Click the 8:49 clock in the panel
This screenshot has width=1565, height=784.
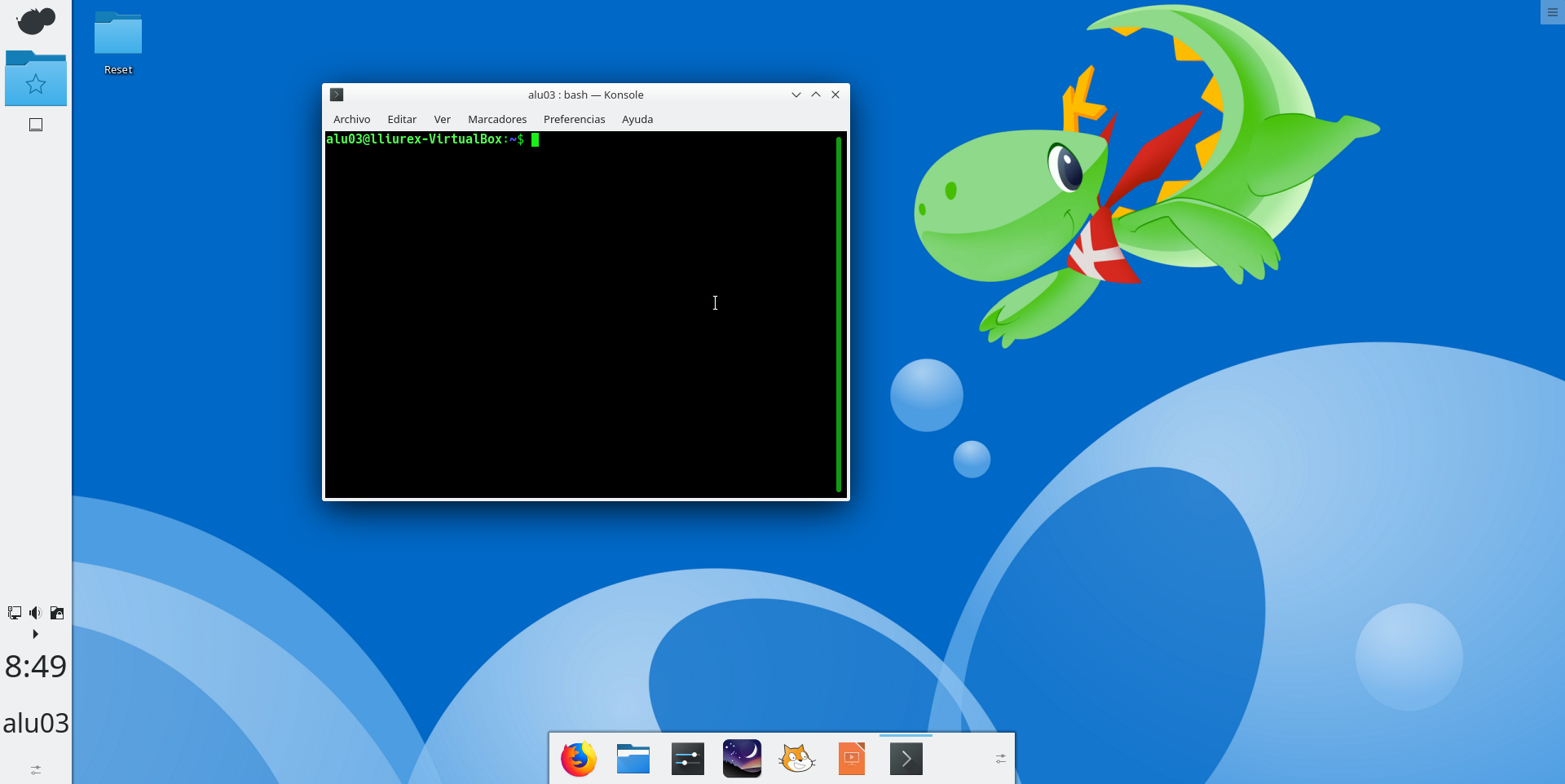[x=36, y=667]
